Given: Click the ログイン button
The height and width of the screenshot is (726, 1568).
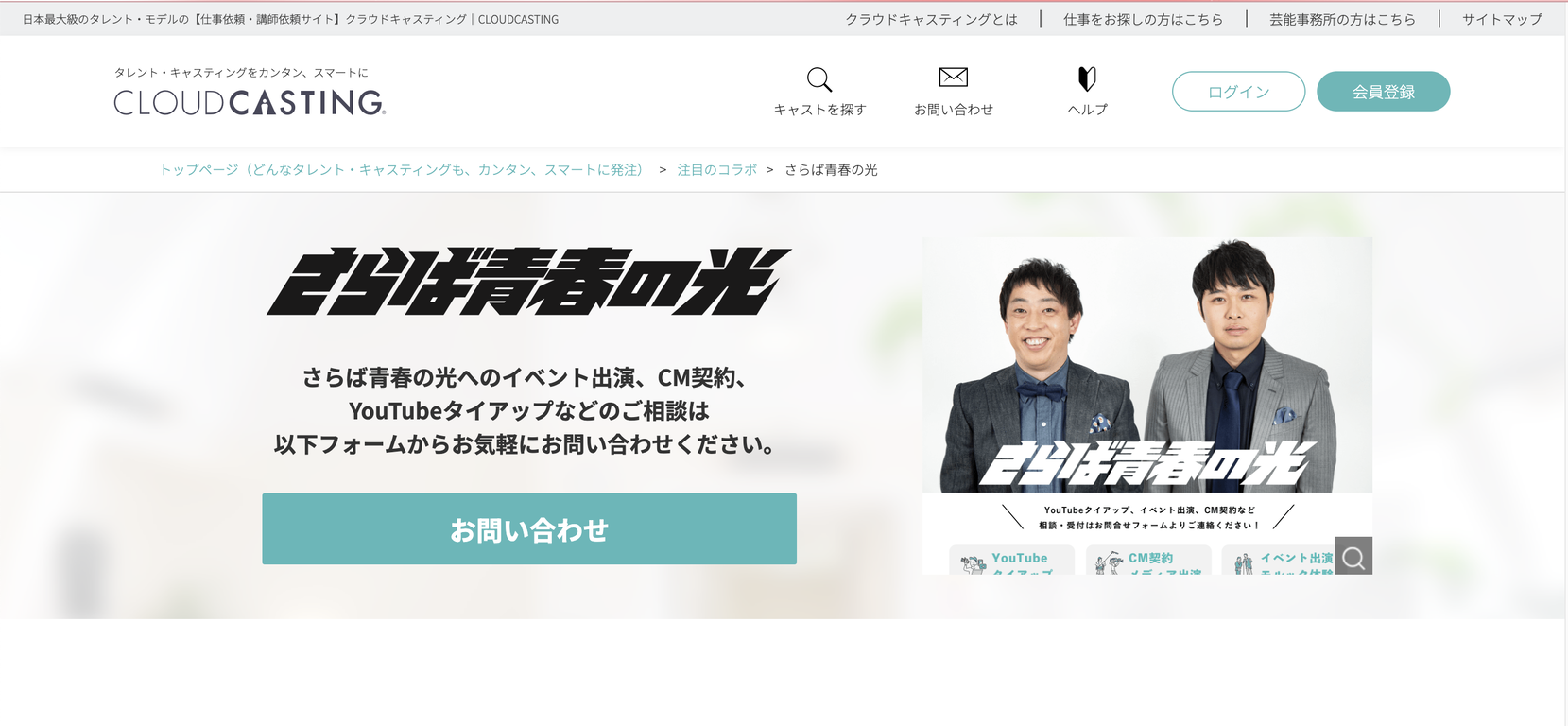Looking at the screenshot, I should pos(1238,92).
